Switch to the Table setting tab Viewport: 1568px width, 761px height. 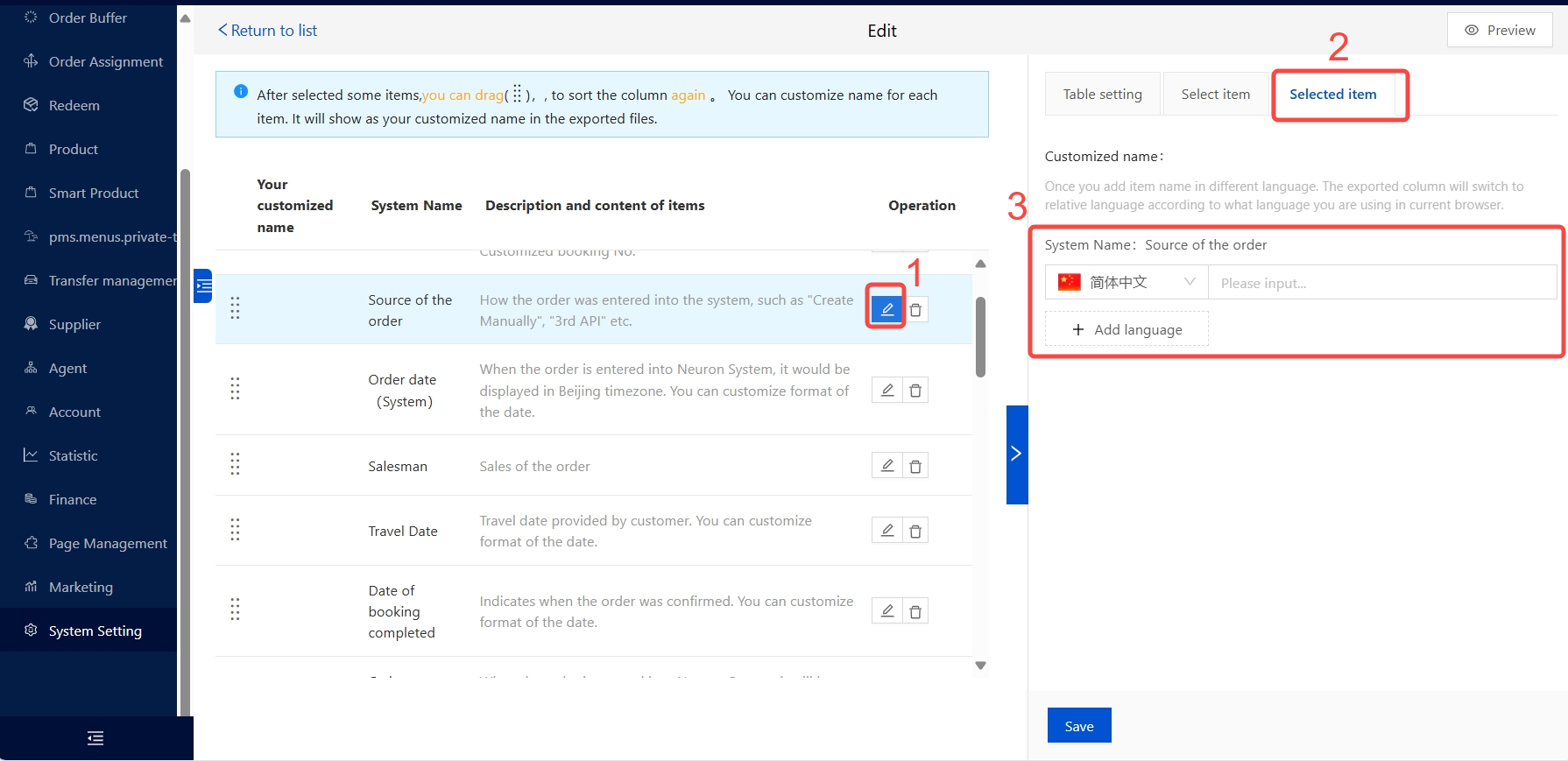[x=1102, y=95]
